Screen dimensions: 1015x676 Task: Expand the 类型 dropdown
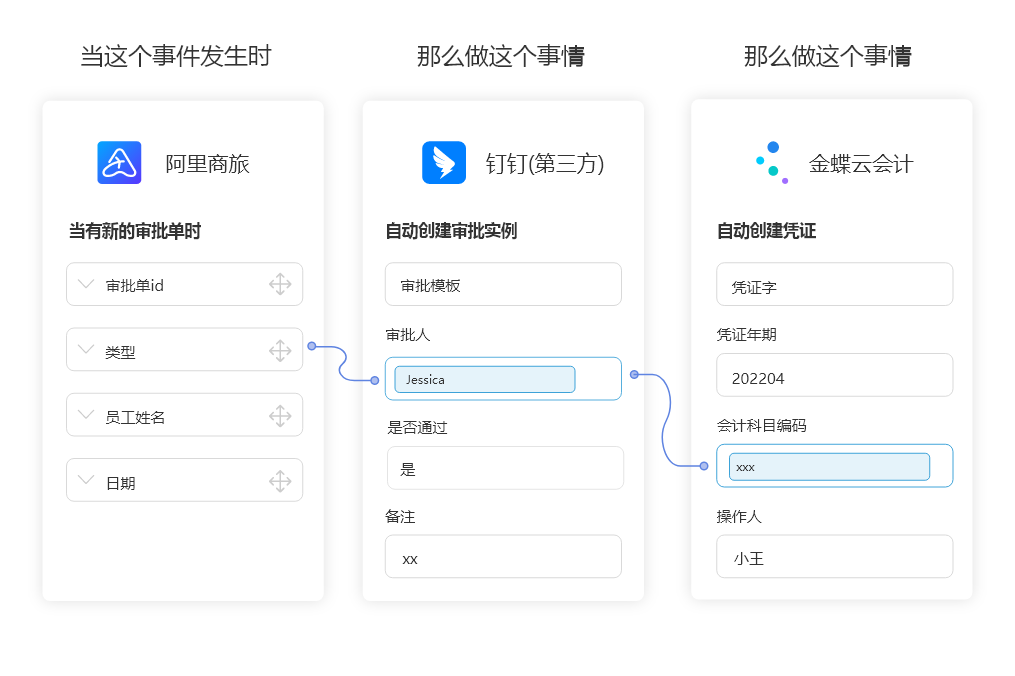[x=88, y=349]
